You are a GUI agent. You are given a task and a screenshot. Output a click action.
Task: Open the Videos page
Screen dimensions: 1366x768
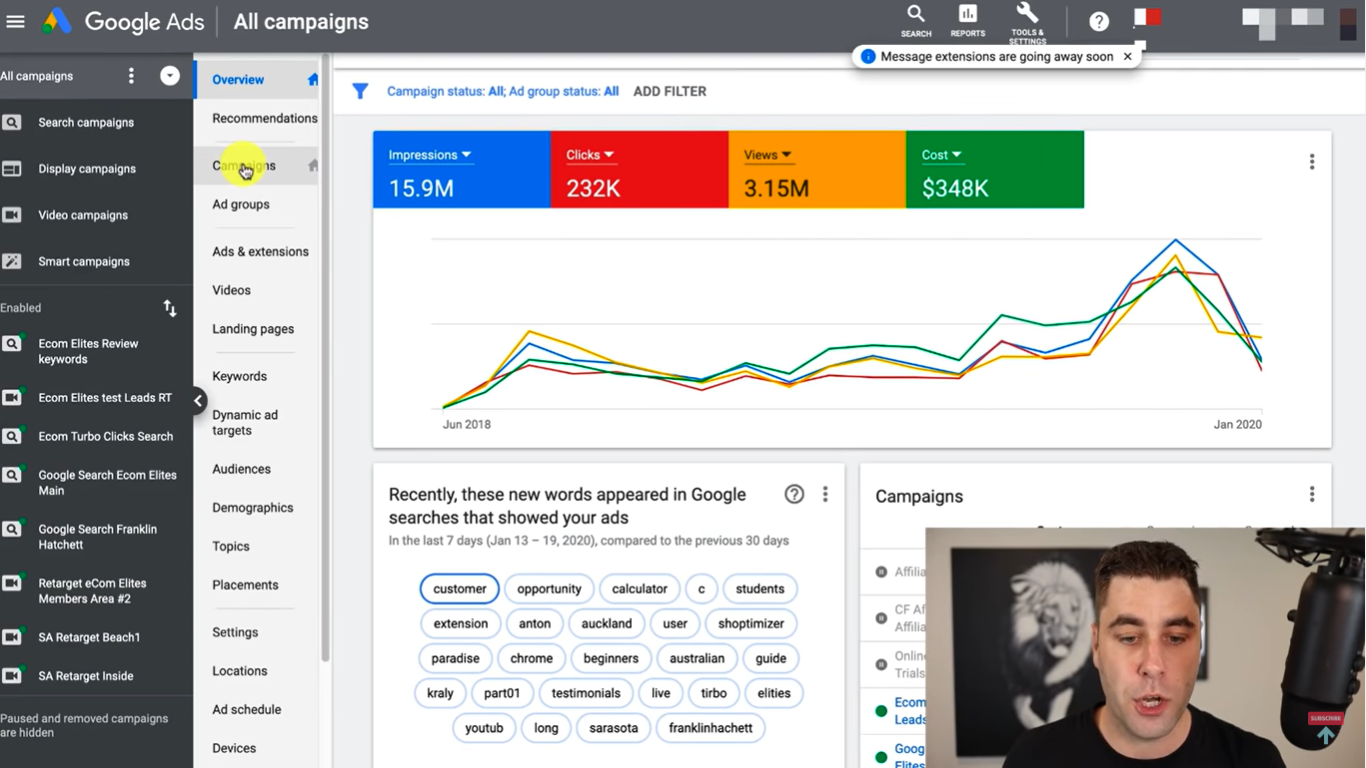(x=231, y=290)
